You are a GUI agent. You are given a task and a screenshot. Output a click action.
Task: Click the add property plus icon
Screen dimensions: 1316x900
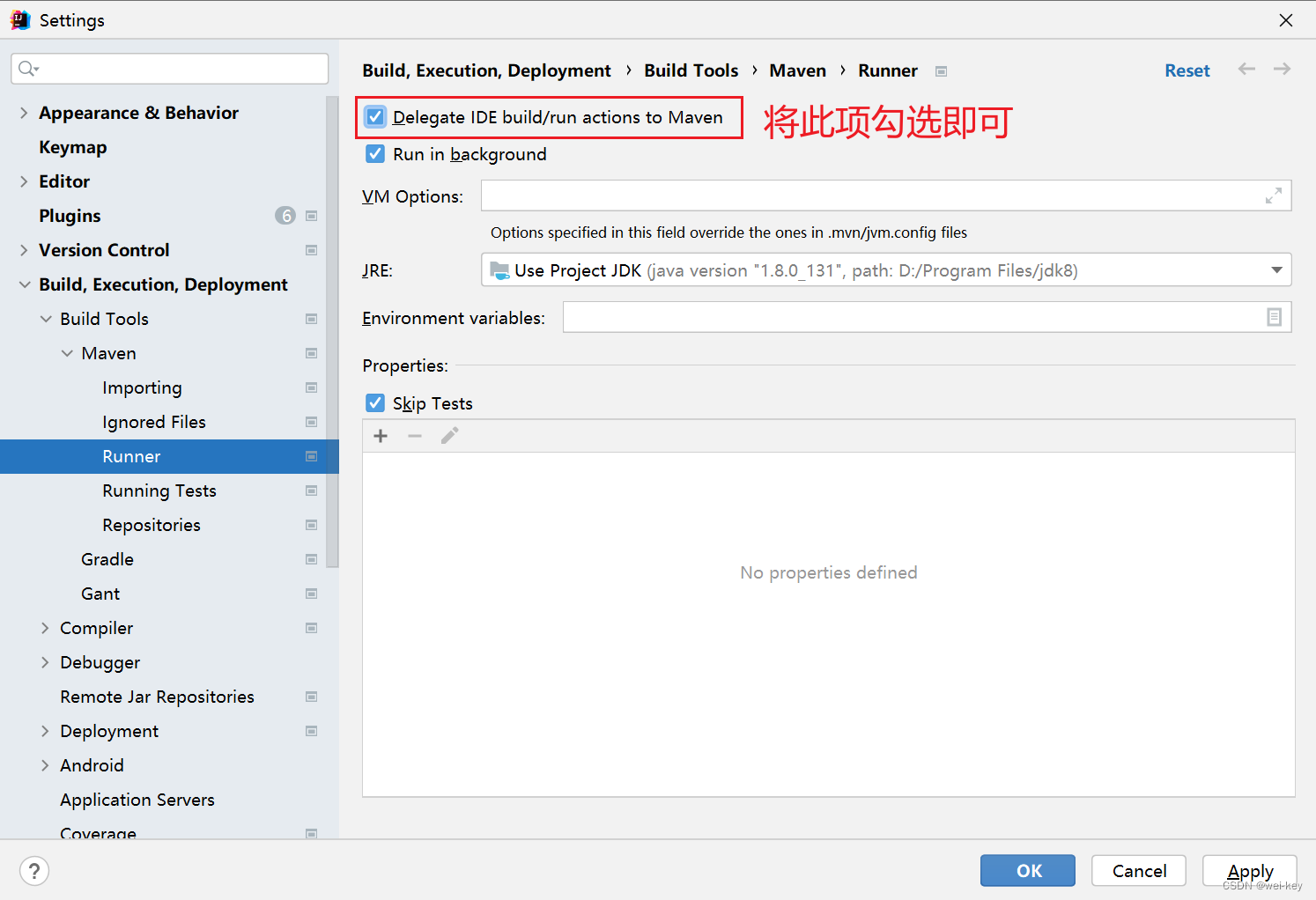[x=381, y=436]
